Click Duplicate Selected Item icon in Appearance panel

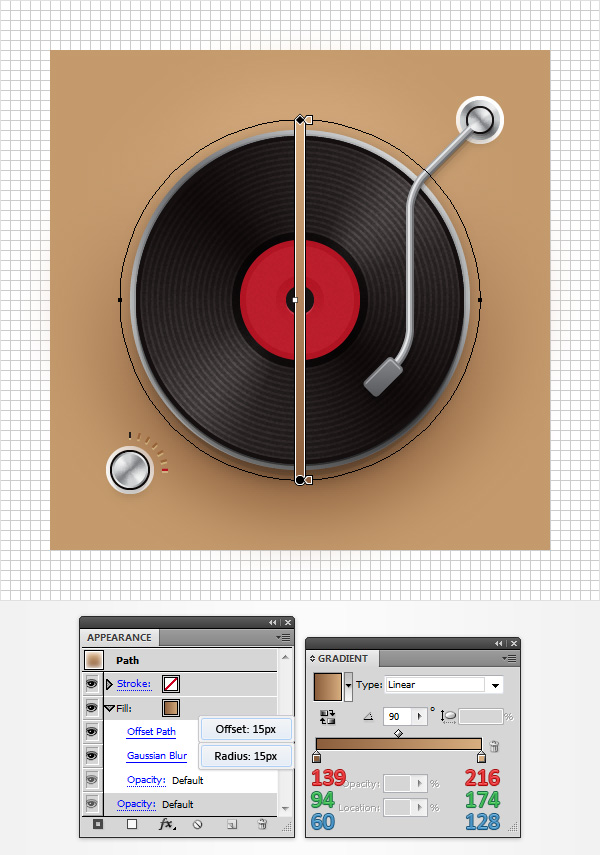232,824
